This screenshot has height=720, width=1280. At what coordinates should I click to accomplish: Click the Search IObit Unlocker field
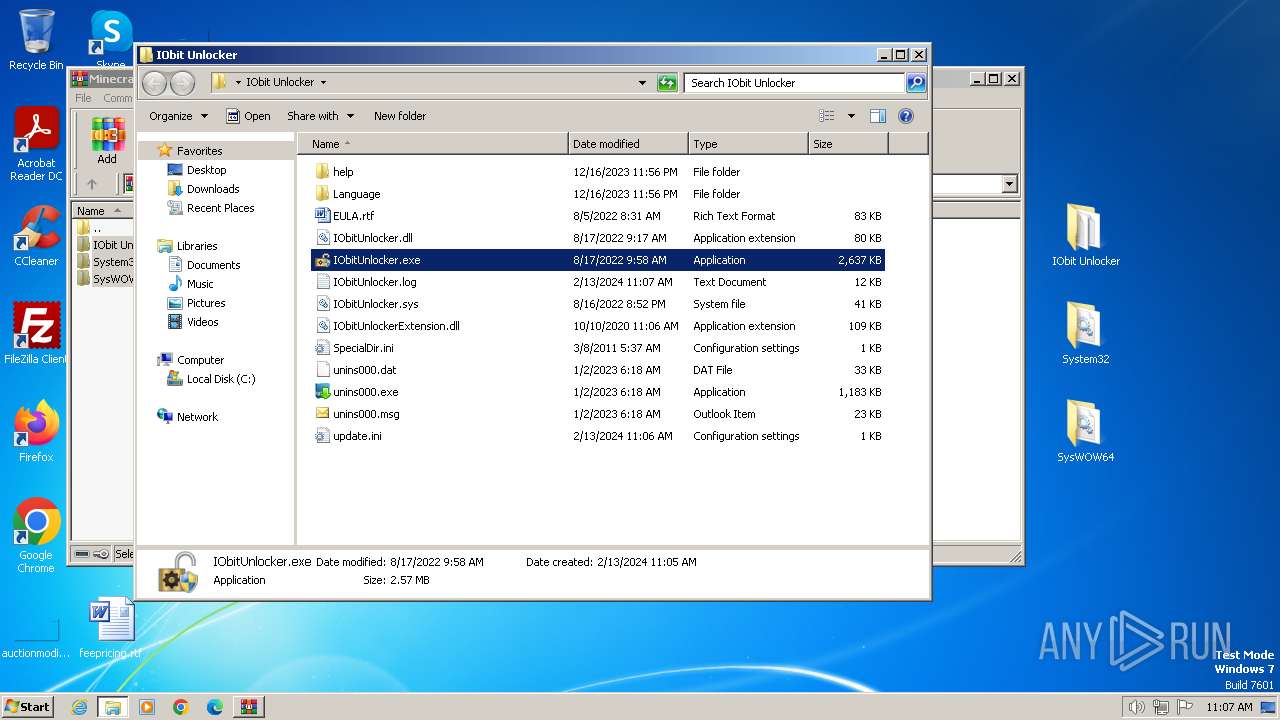click(794, 83)
